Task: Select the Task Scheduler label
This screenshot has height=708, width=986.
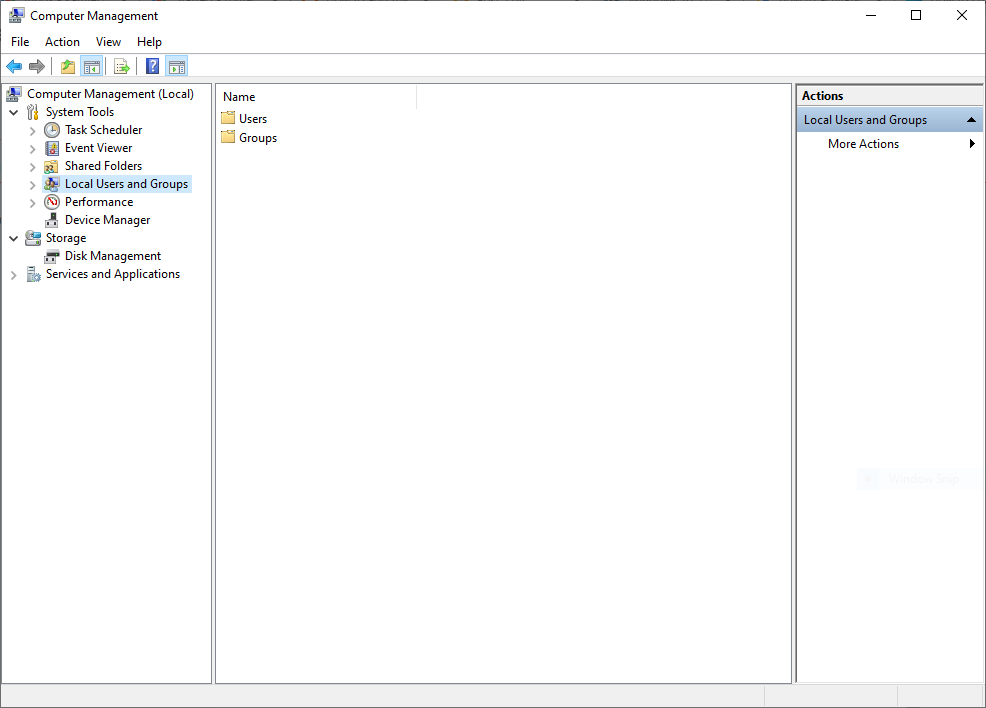Action: point(104,130)
